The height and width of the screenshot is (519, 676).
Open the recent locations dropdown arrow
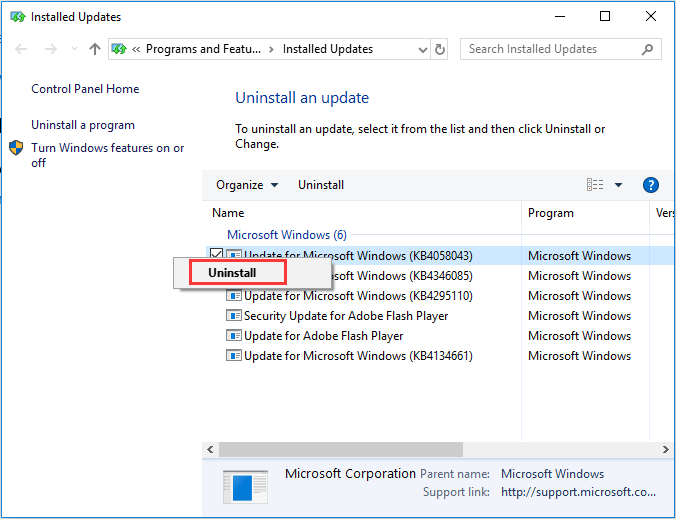pyautogui.click(x=74, y=49)
